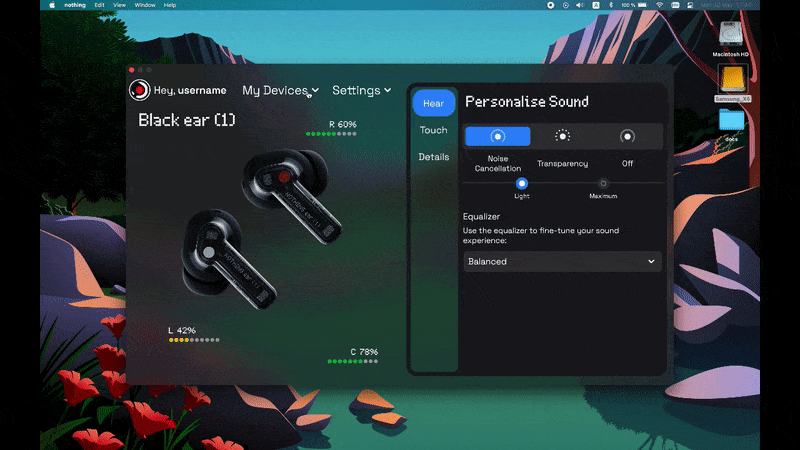Click the L 42% battery bar
Screen dimensions: 800x450
click(x=194, y=340)
